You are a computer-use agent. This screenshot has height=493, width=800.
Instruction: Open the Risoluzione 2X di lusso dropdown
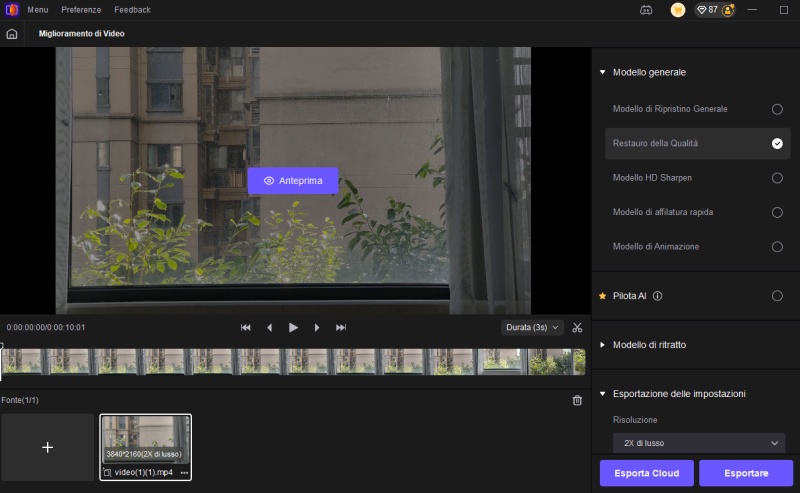tap(698, 443)
